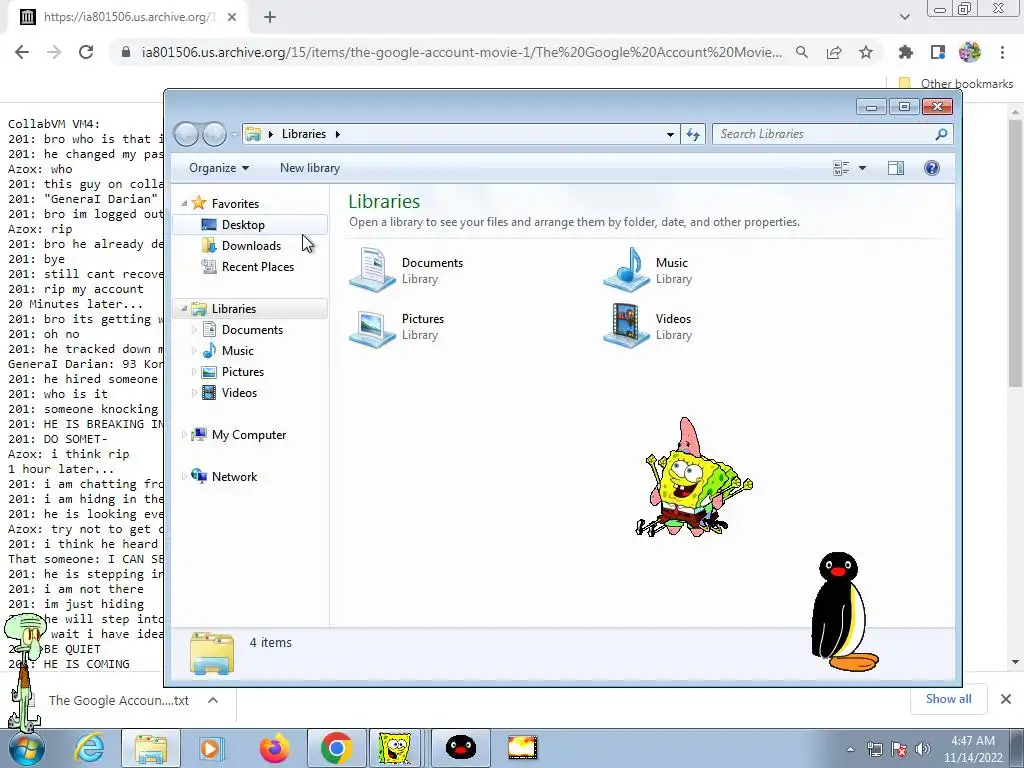The height and width of the screenshot is (768, 1024).
Task: Collapse the Libraries group arrow
Action: (184, 308)
